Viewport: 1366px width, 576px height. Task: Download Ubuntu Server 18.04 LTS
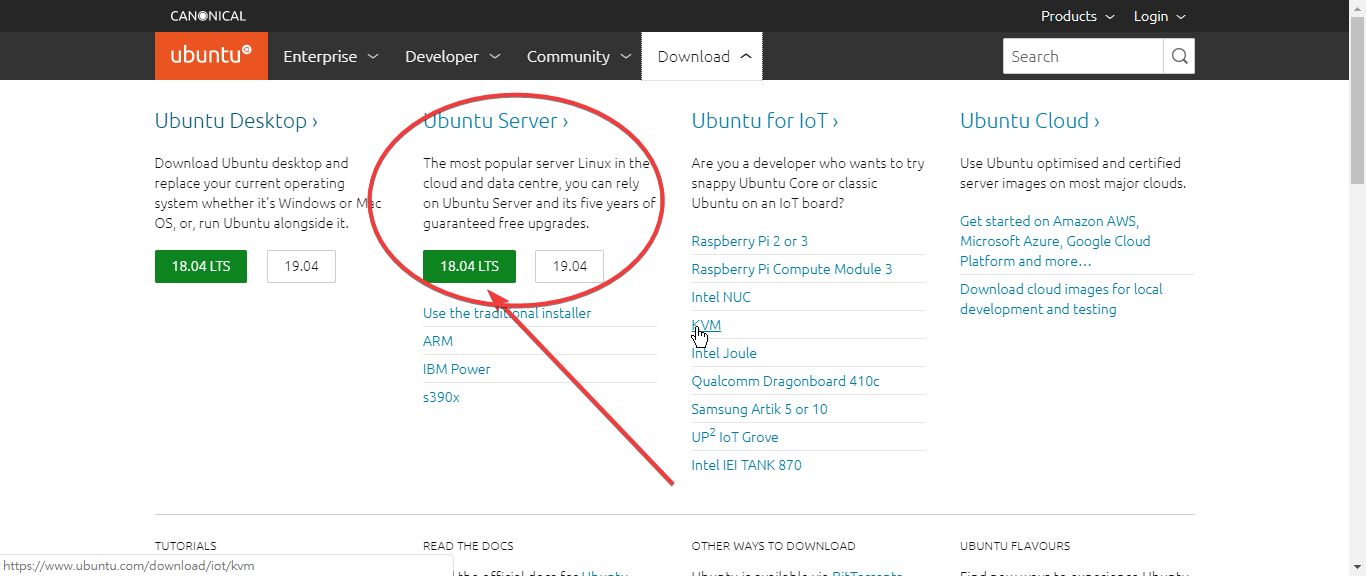coord(469,266)
